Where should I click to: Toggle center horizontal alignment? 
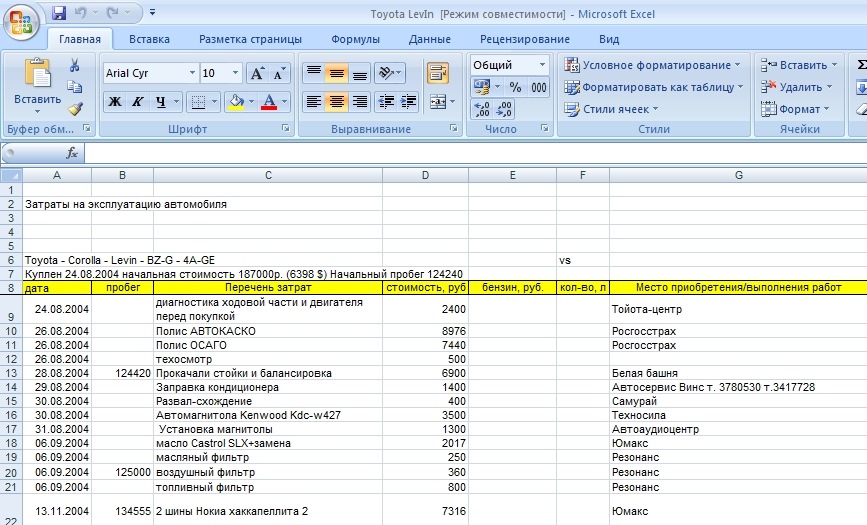tap(337, 102)
